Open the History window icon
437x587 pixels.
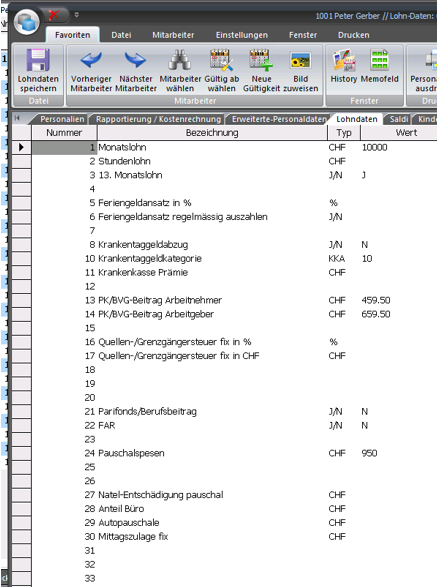(x=344, y=60)
